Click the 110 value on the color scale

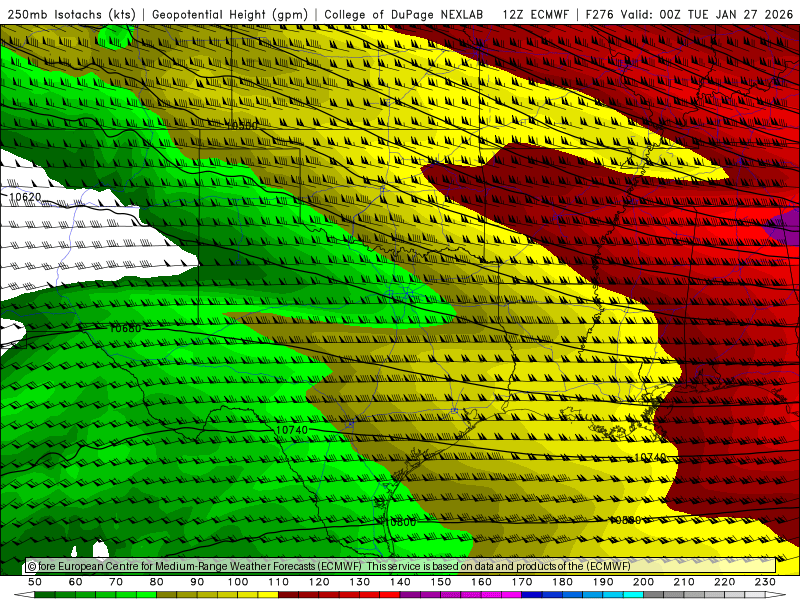click(x=279, y=582)
